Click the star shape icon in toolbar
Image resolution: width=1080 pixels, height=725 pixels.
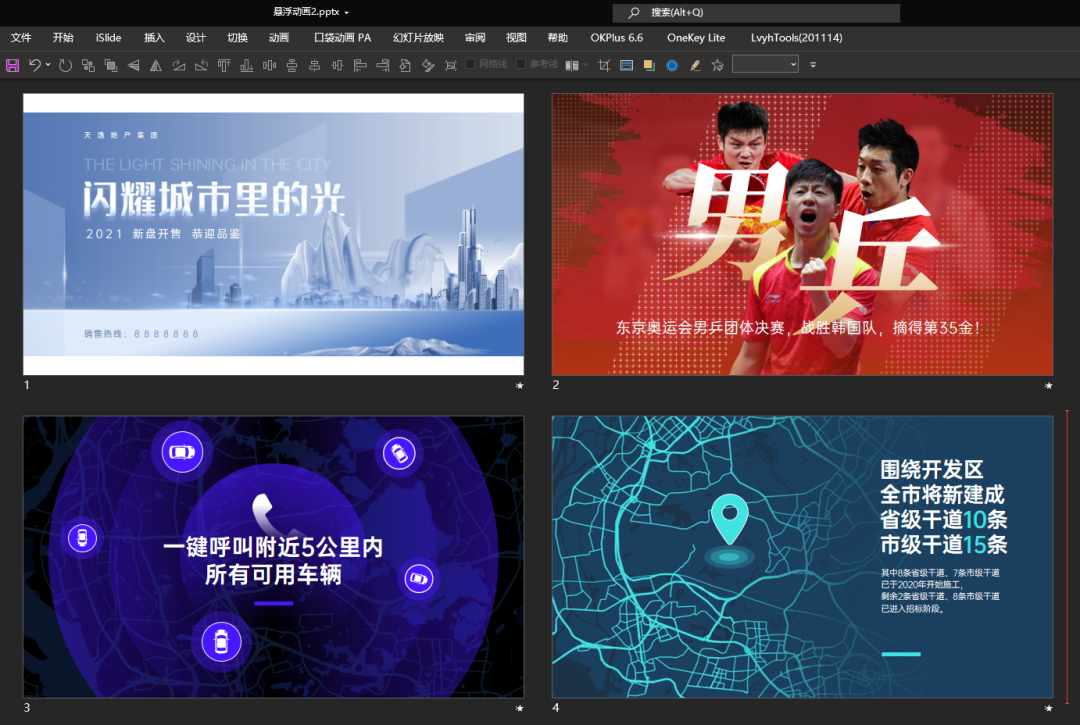(718, 65)
